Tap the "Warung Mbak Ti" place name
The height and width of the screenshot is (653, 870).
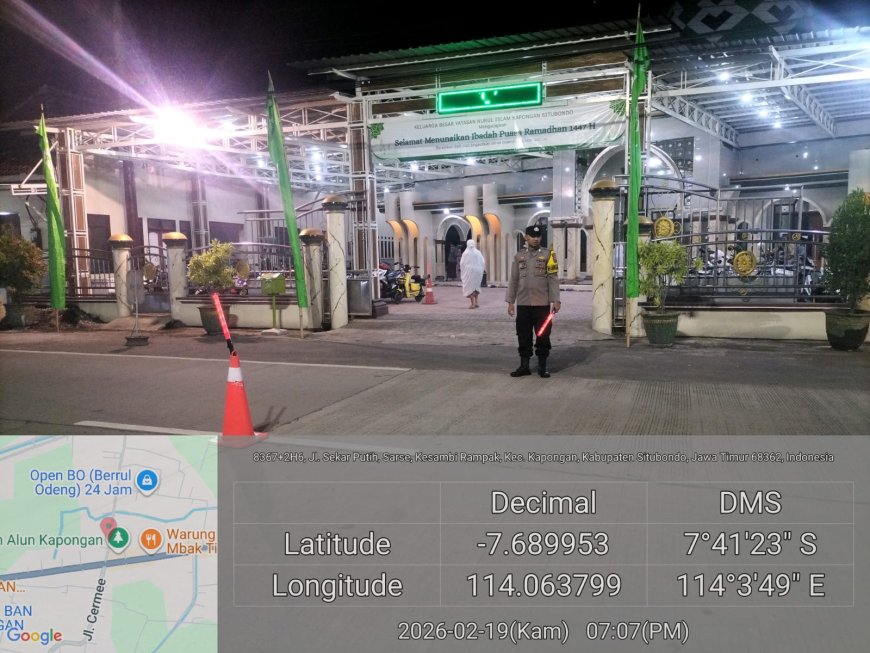pos(190,540)
